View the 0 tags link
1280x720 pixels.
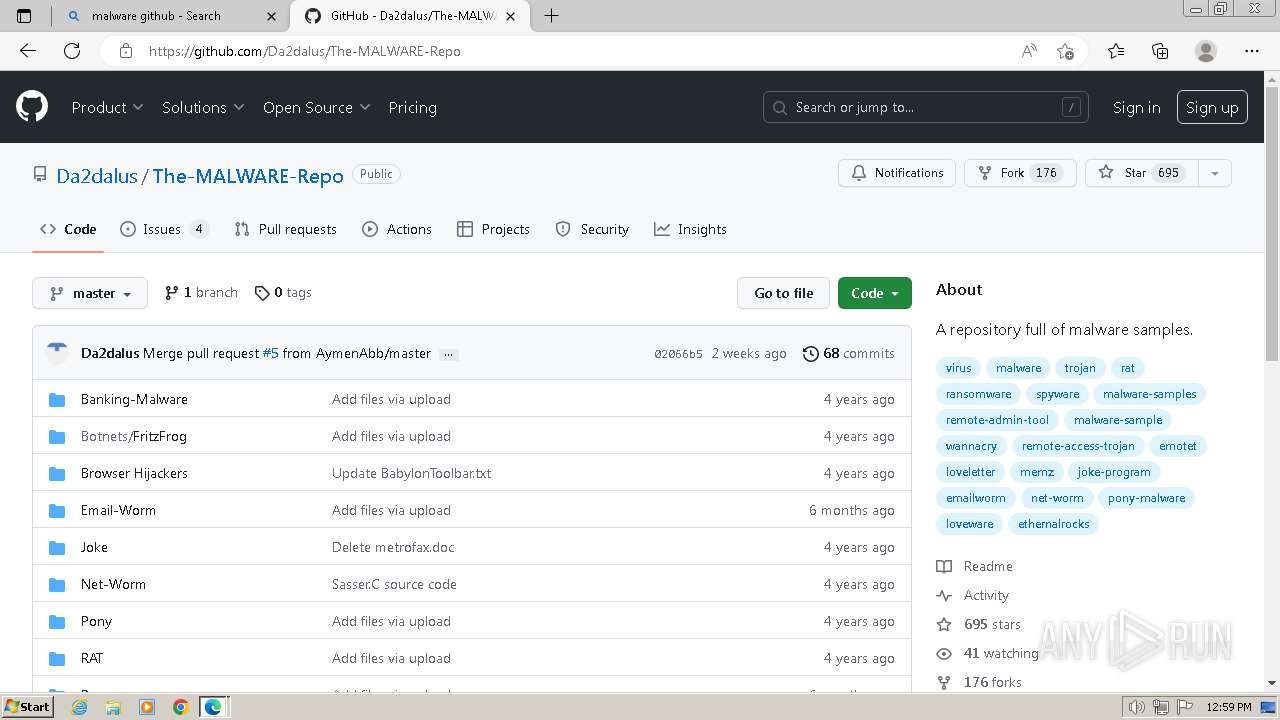coord(283,293)
